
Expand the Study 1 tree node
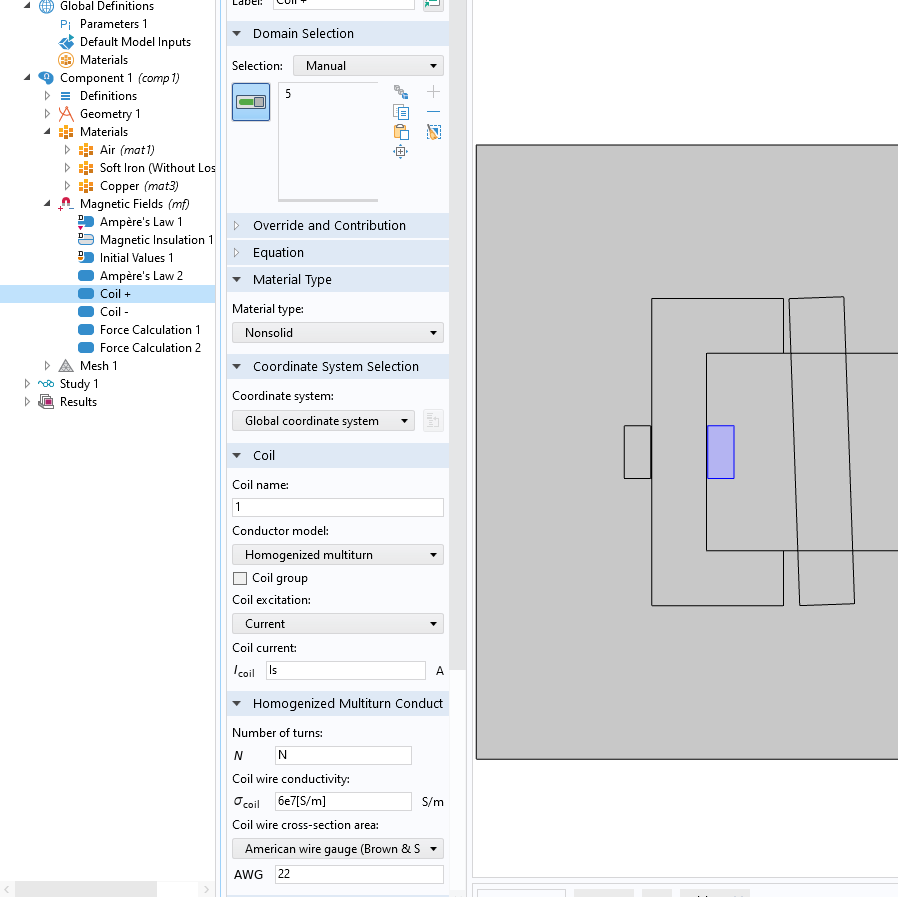click(x=27, y=384)
